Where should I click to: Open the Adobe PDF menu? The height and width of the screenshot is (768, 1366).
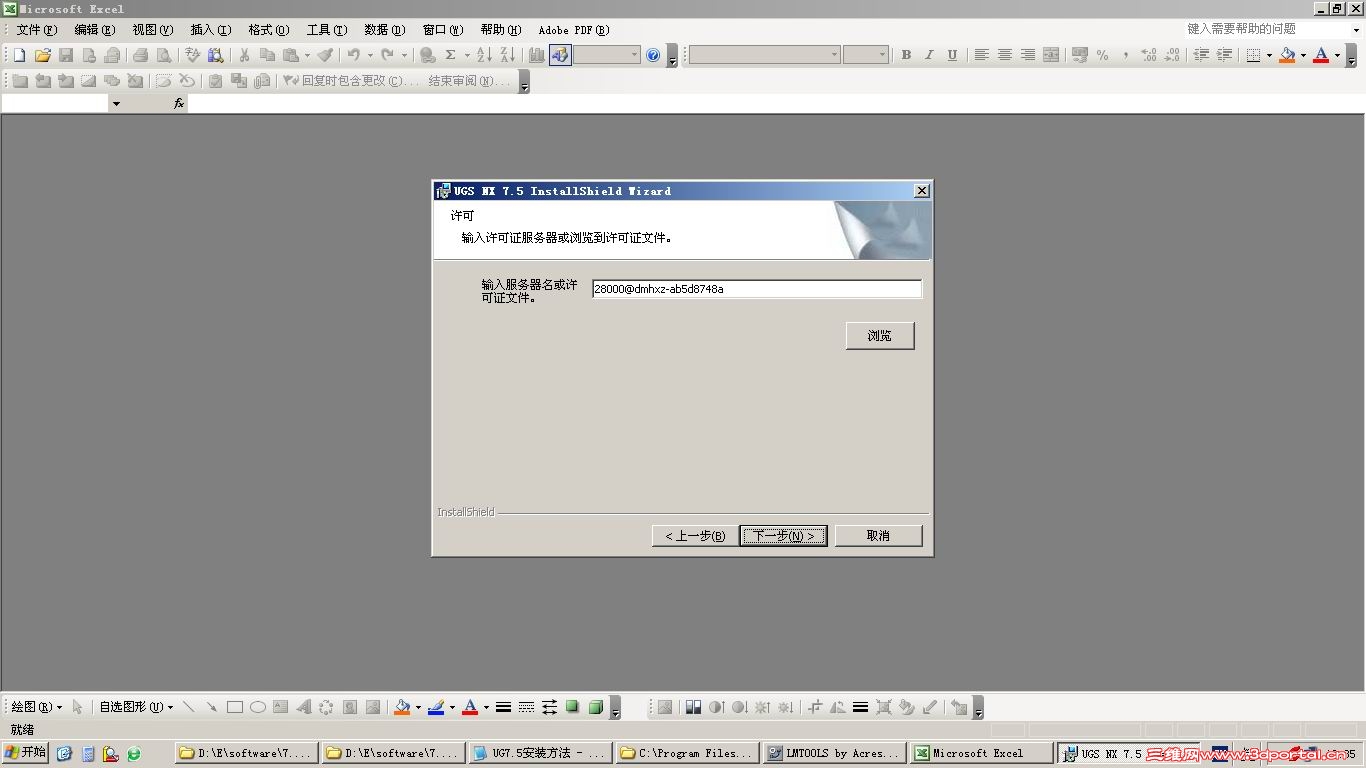574,30
